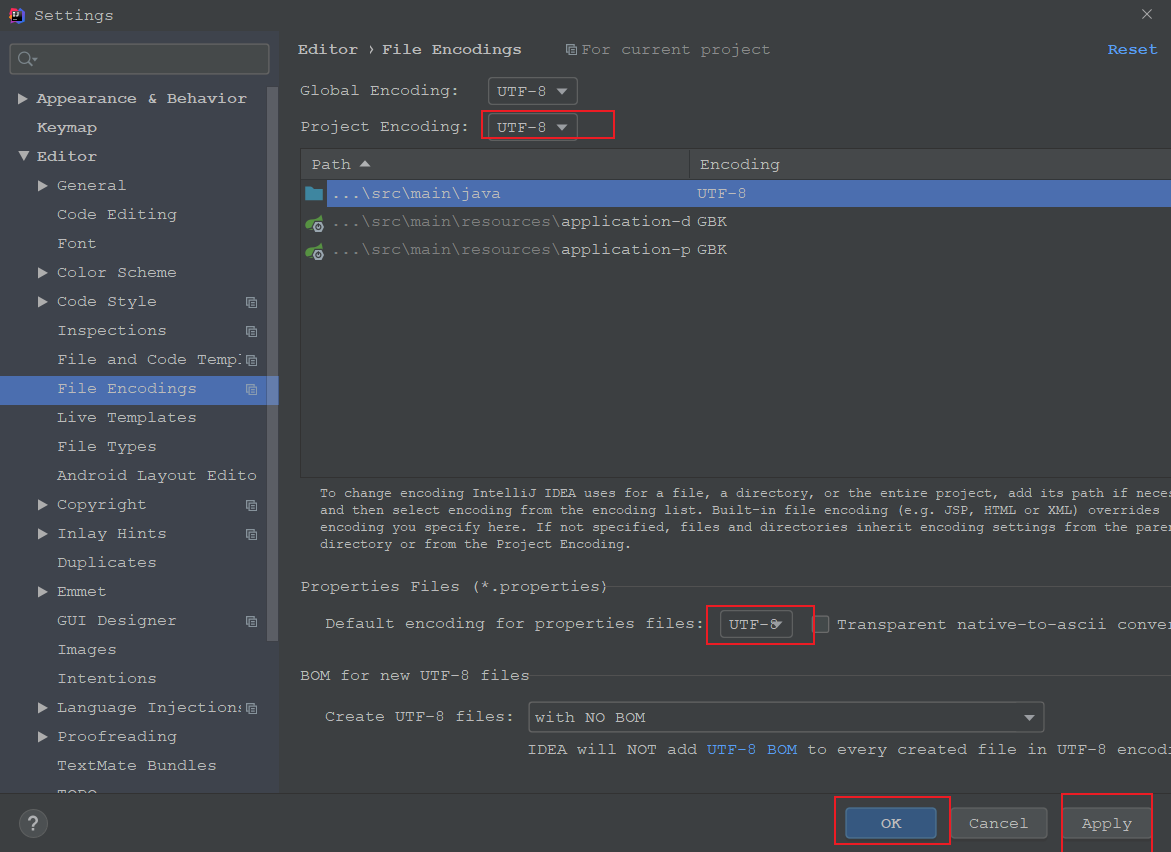
Task: Click the Spring config icon of application-d row
Action: [x=314, y=223]
